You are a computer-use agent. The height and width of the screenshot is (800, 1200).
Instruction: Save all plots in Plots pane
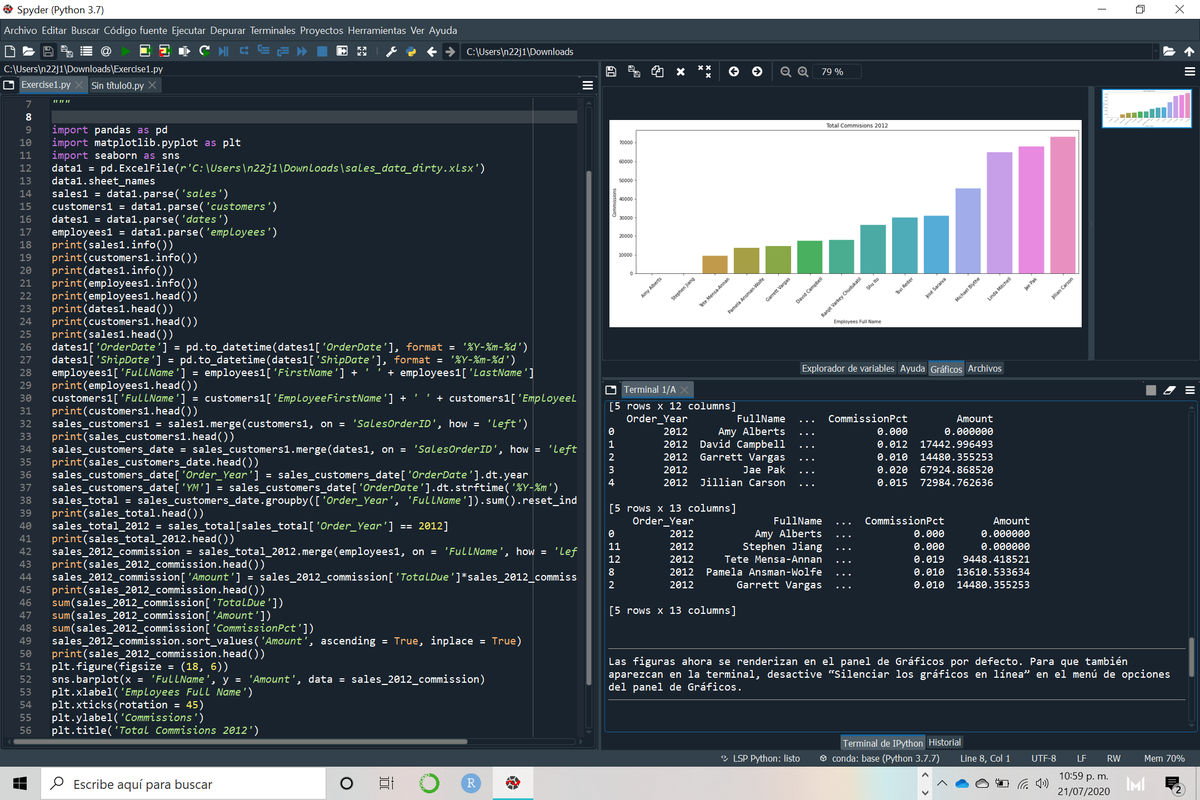[x=634, y=72]
